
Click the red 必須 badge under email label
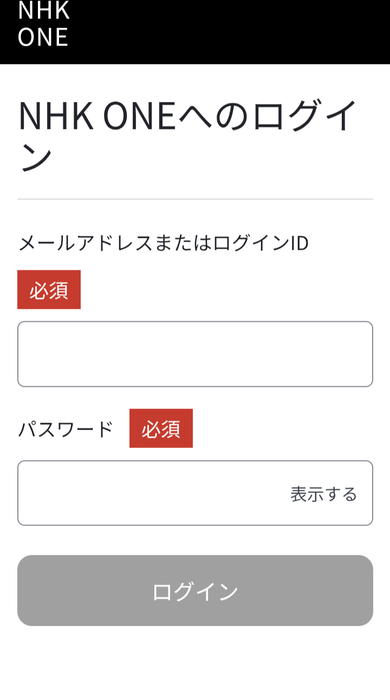click(x=49, y=289)
